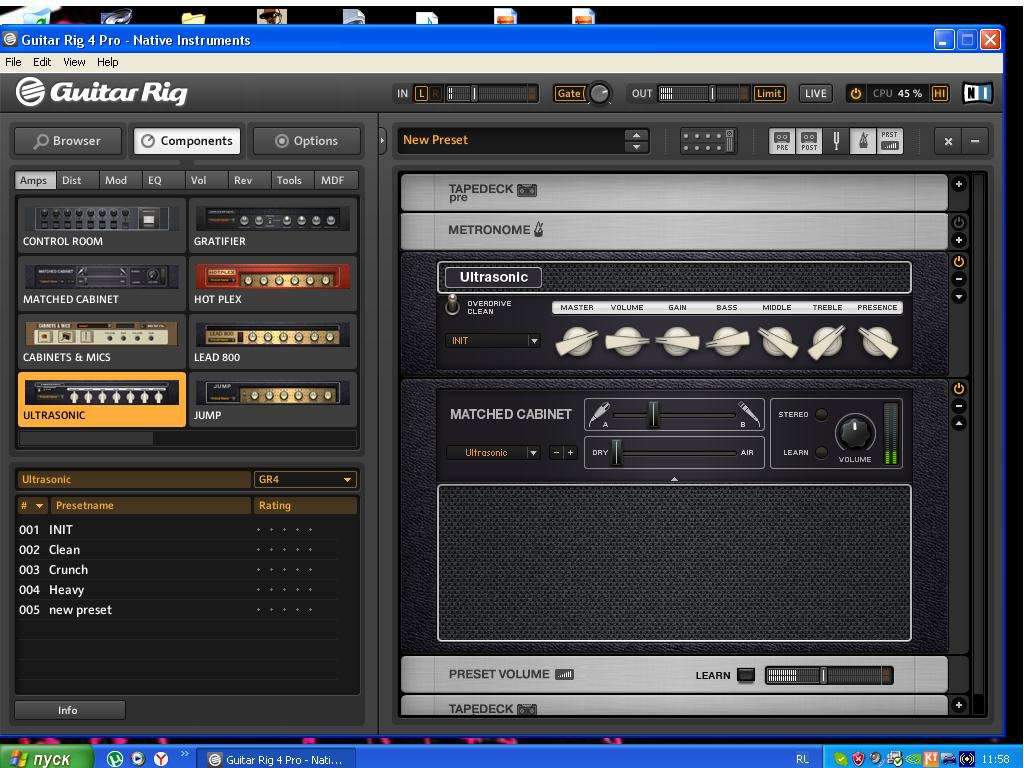Image resolution: width=1024 pixels, height=768 pixels.
Task: Toggle the Metronome icon in the toolbar
Action: click(x=862, y=142)
